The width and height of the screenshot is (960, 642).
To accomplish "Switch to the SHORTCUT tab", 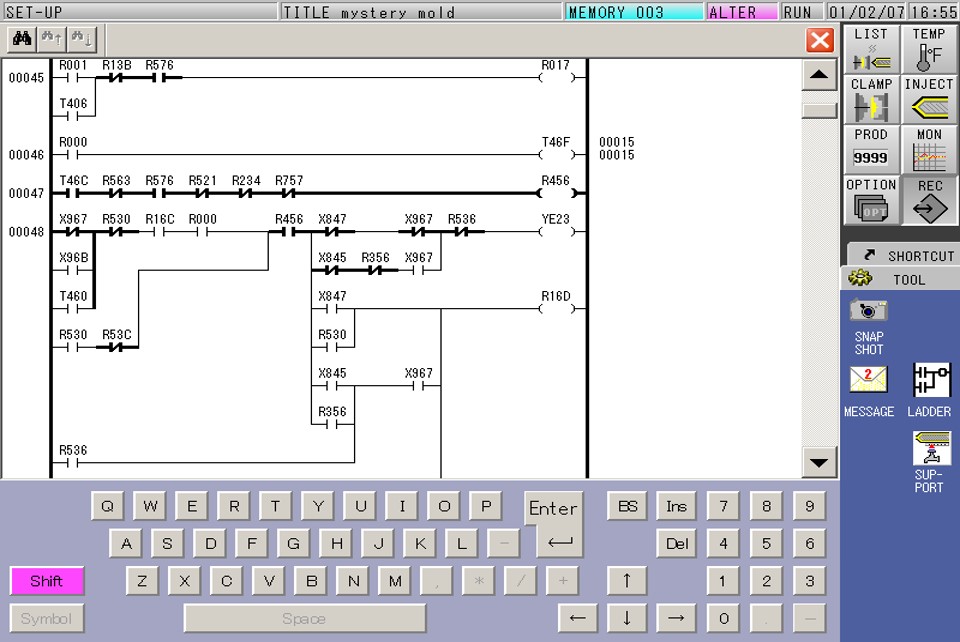I will [x=900, y=255].
